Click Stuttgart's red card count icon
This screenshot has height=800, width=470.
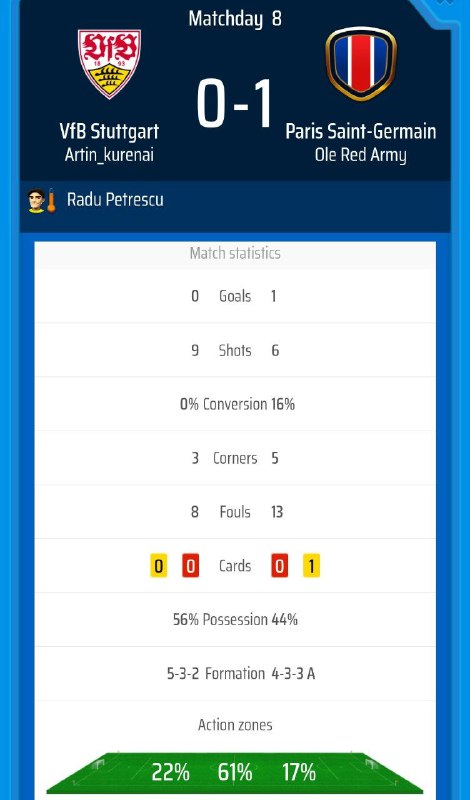coord(190,566)
